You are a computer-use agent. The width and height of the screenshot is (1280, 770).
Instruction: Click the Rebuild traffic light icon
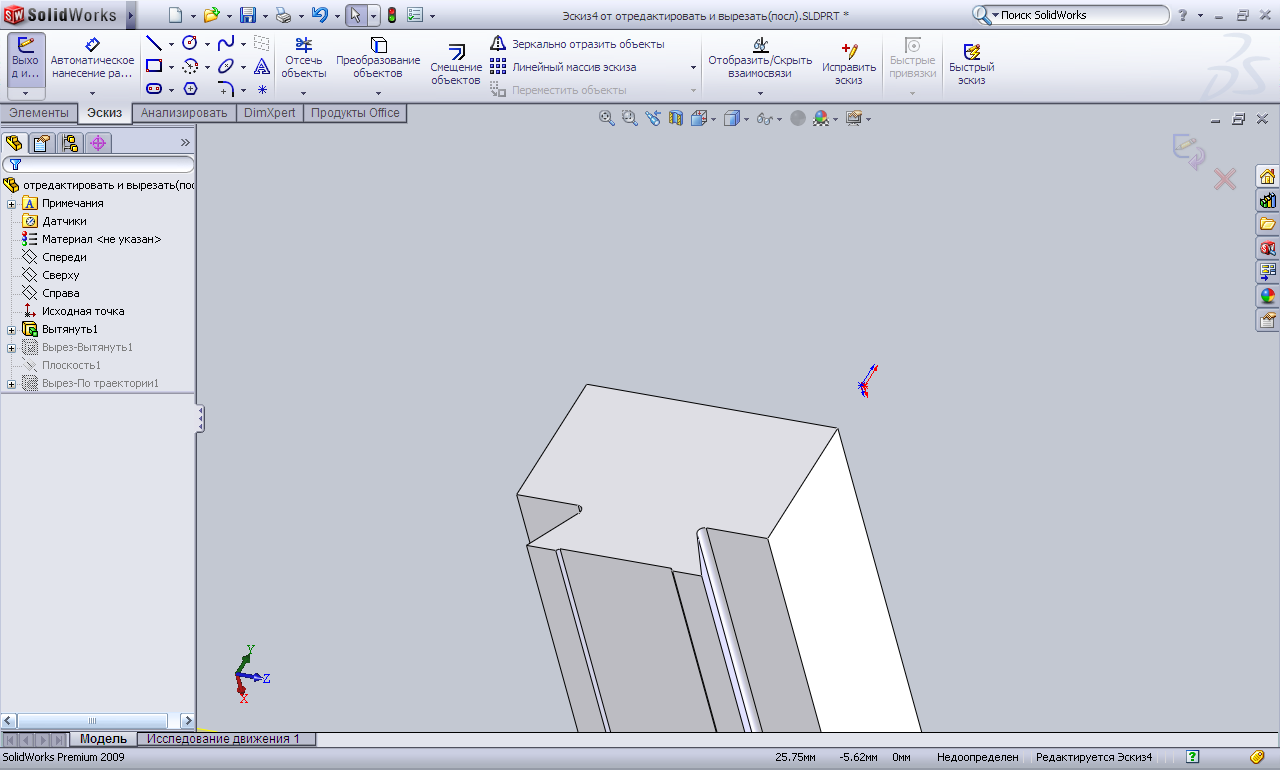pyautogui.click(x=392, y=15)
